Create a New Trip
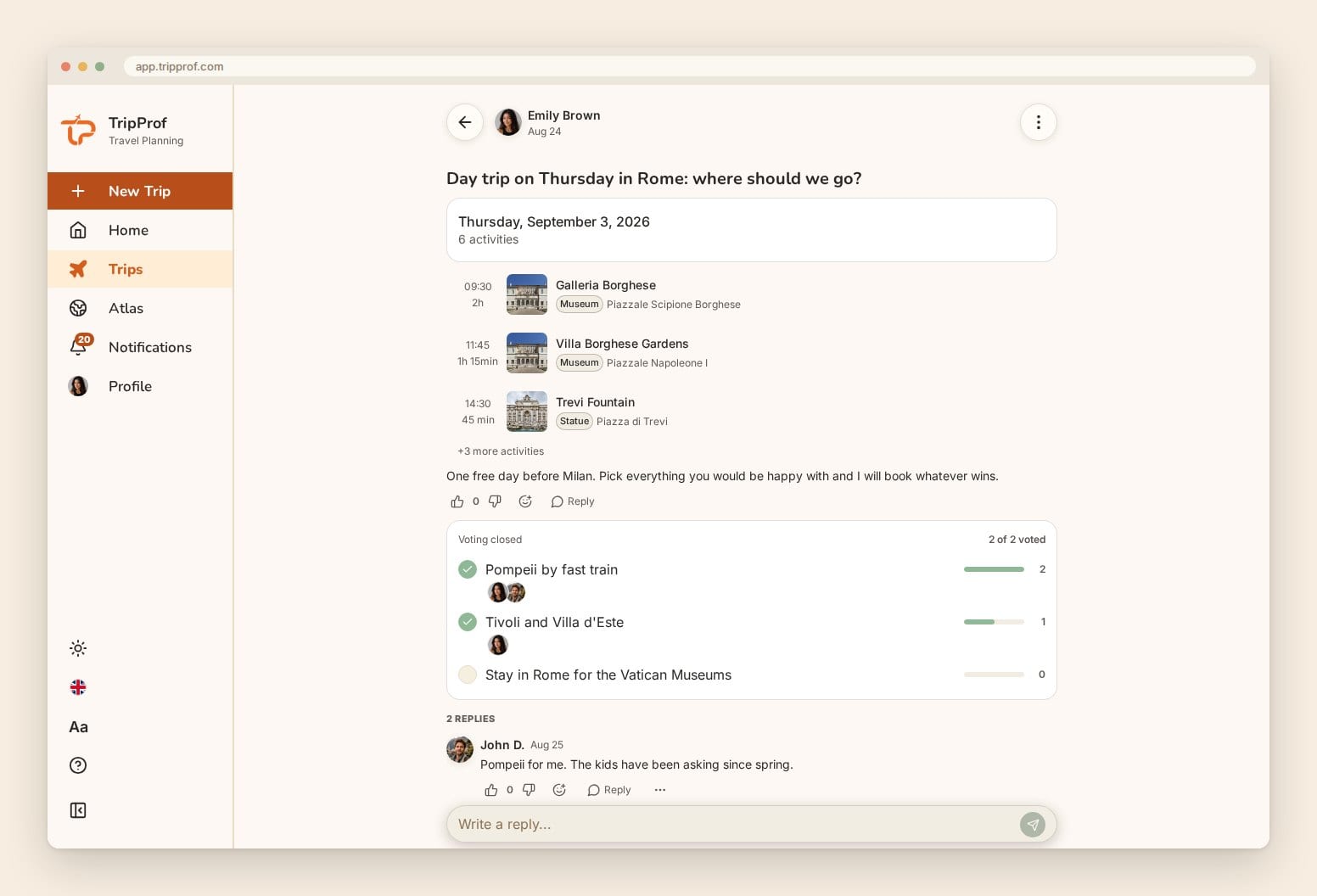1317x896 pixels. (x=140, y=191)
